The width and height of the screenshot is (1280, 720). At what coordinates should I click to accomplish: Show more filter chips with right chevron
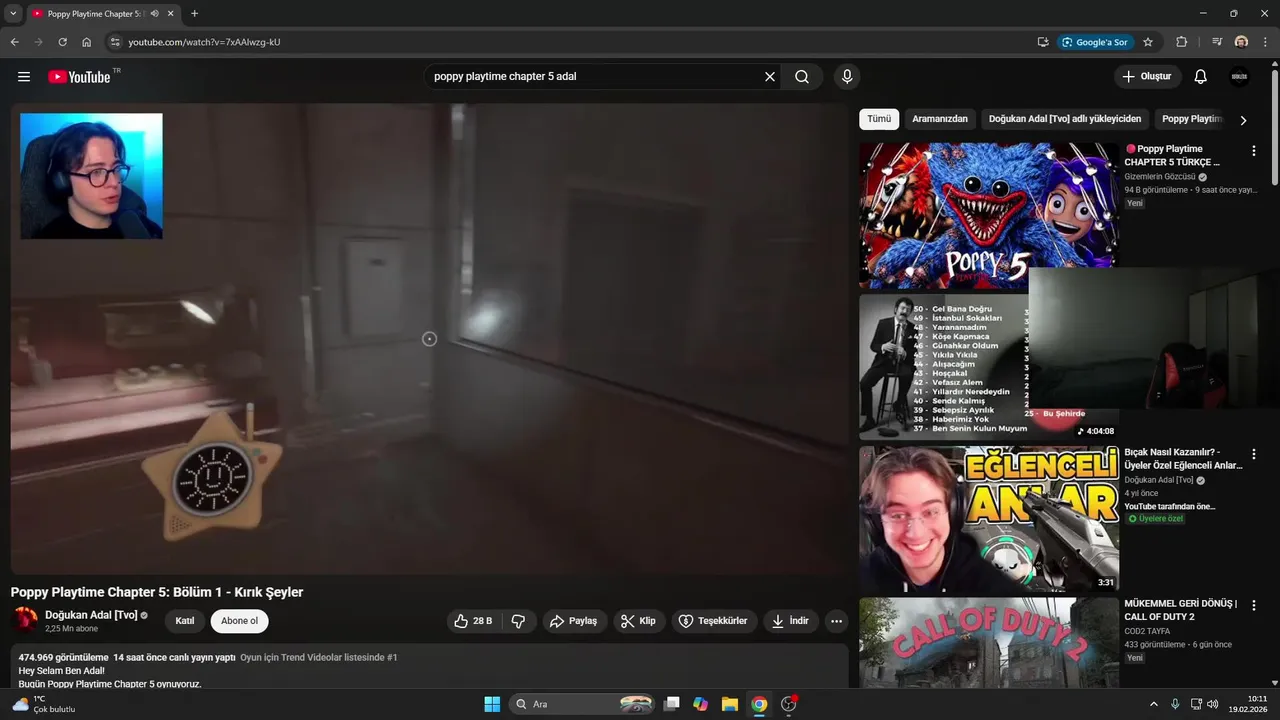[1243, 120]
